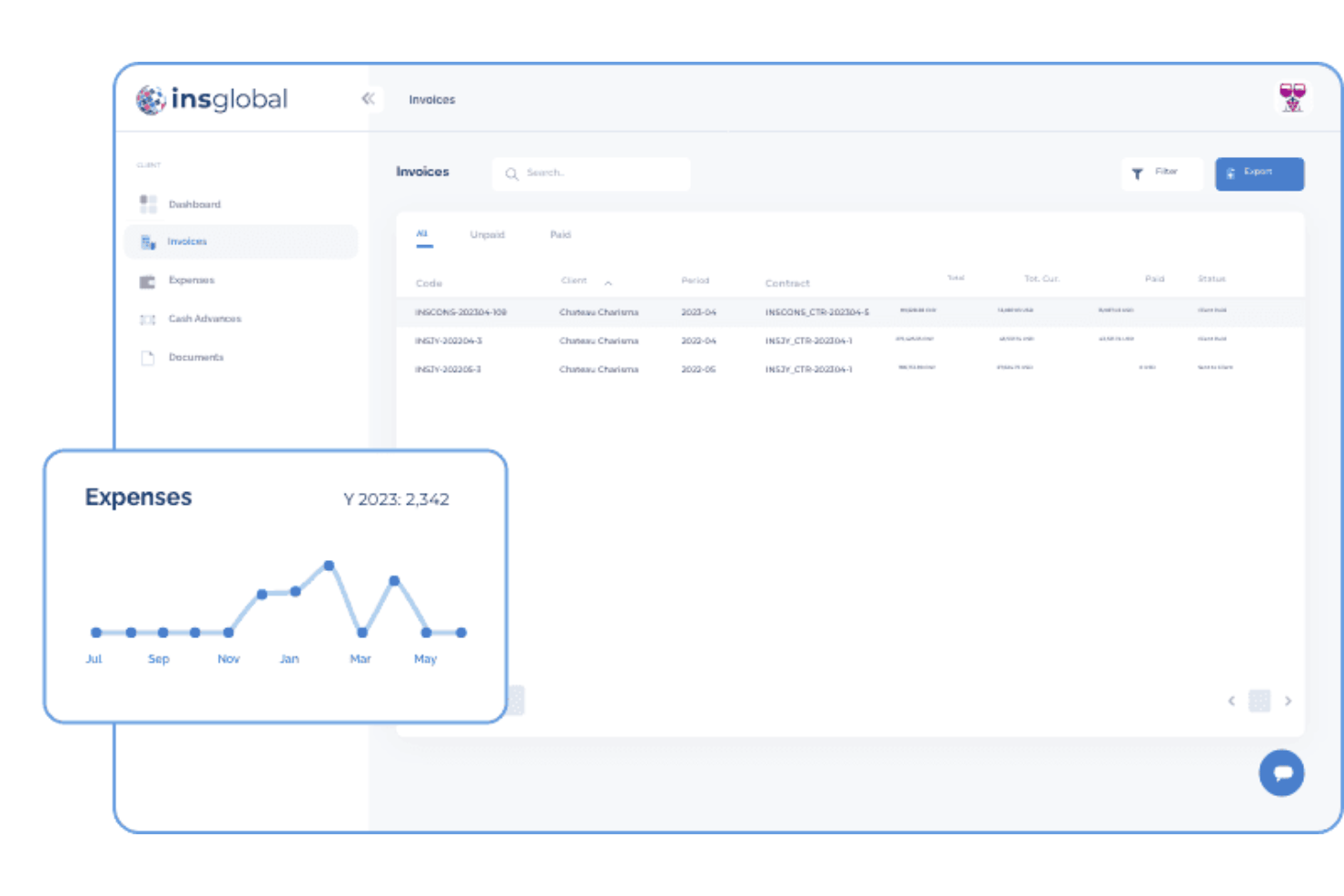Sort by Client column arrow

[608, 283]
